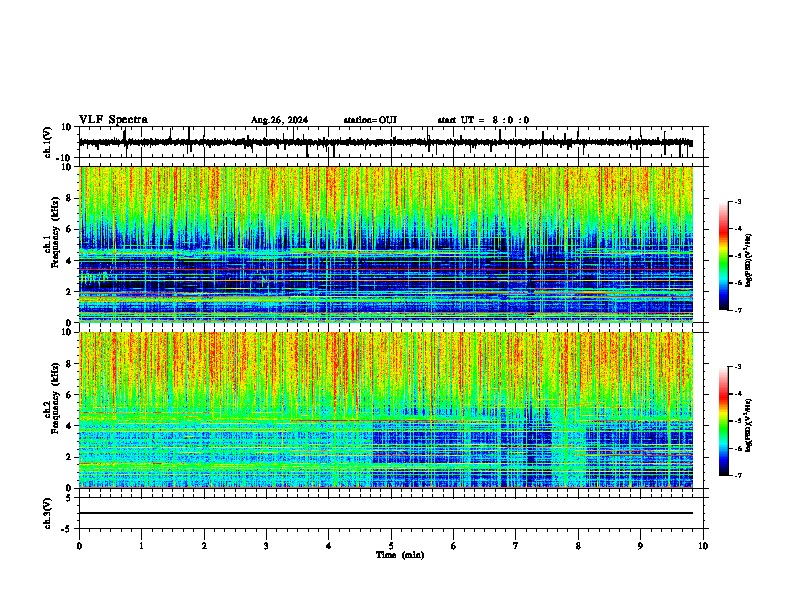The image size is (792, 612).
Task: Click the '7' tick on the time axis
Action: tap(516, 546)
